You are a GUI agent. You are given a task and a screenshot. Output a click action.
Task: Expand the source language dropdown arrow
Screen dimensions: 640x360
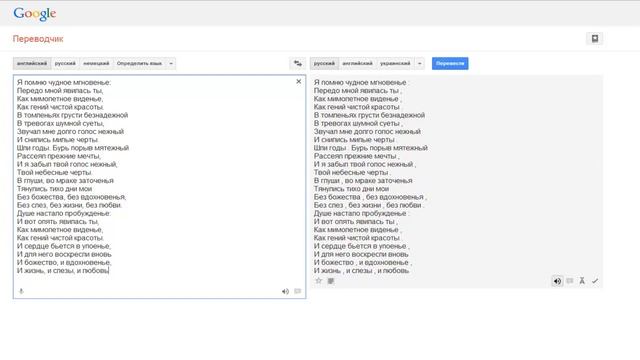(171, 63)
